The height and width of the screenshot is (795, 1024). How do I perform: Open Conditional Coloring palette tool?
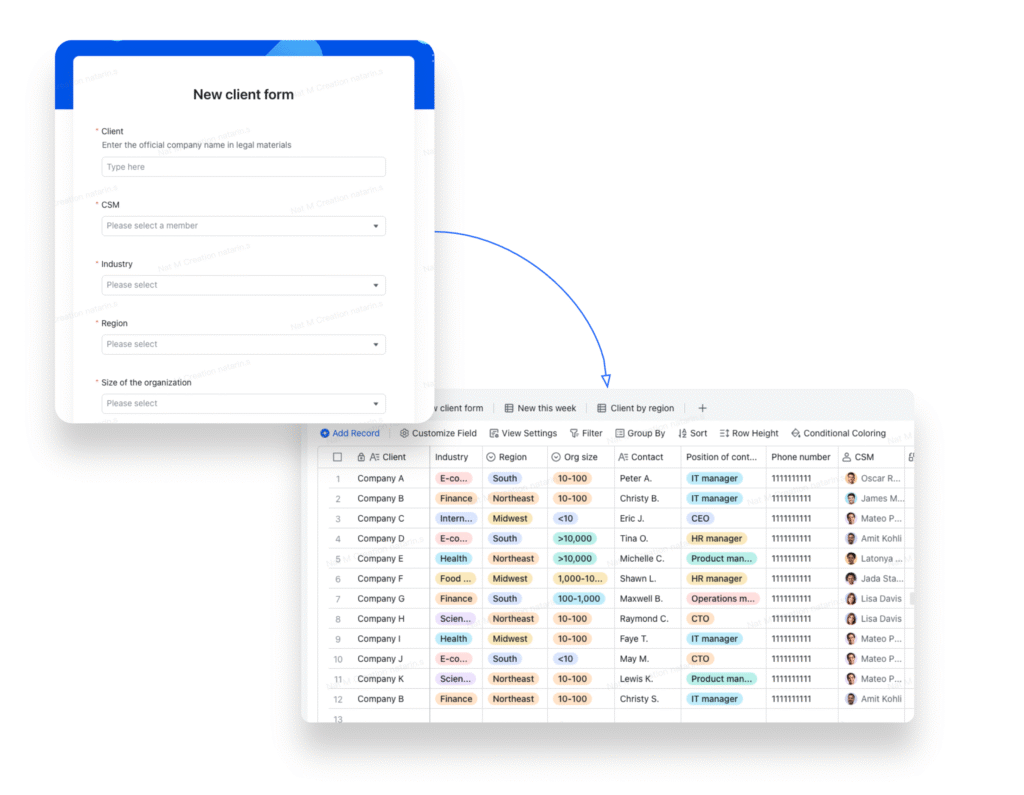click(x=796, y=434)
